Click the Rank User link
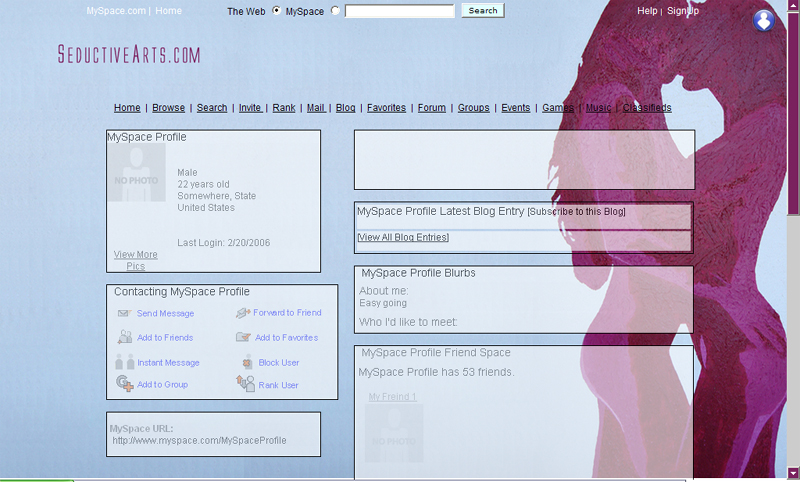Viewport: 800px width, 482px height. click(278, 385)
